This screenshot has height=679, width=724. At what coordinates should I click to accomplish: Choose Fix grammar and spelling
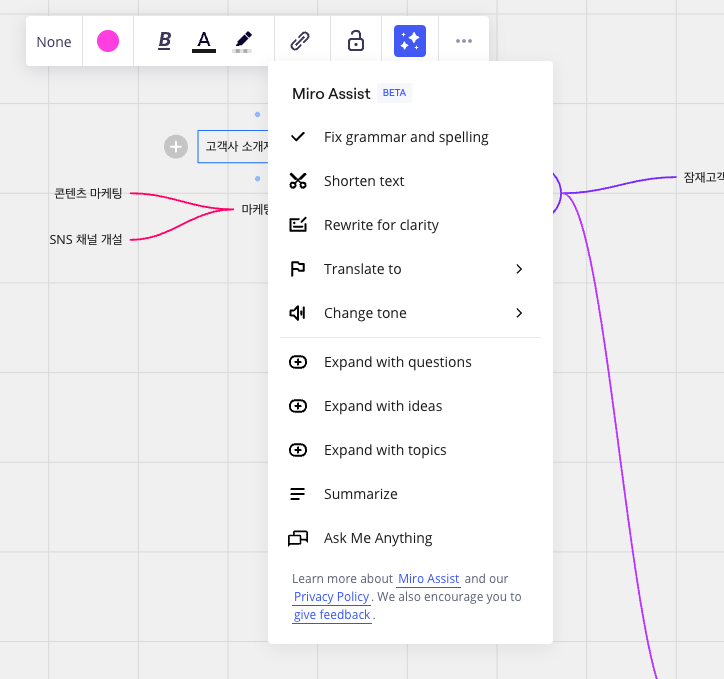(x=406, y=137)
